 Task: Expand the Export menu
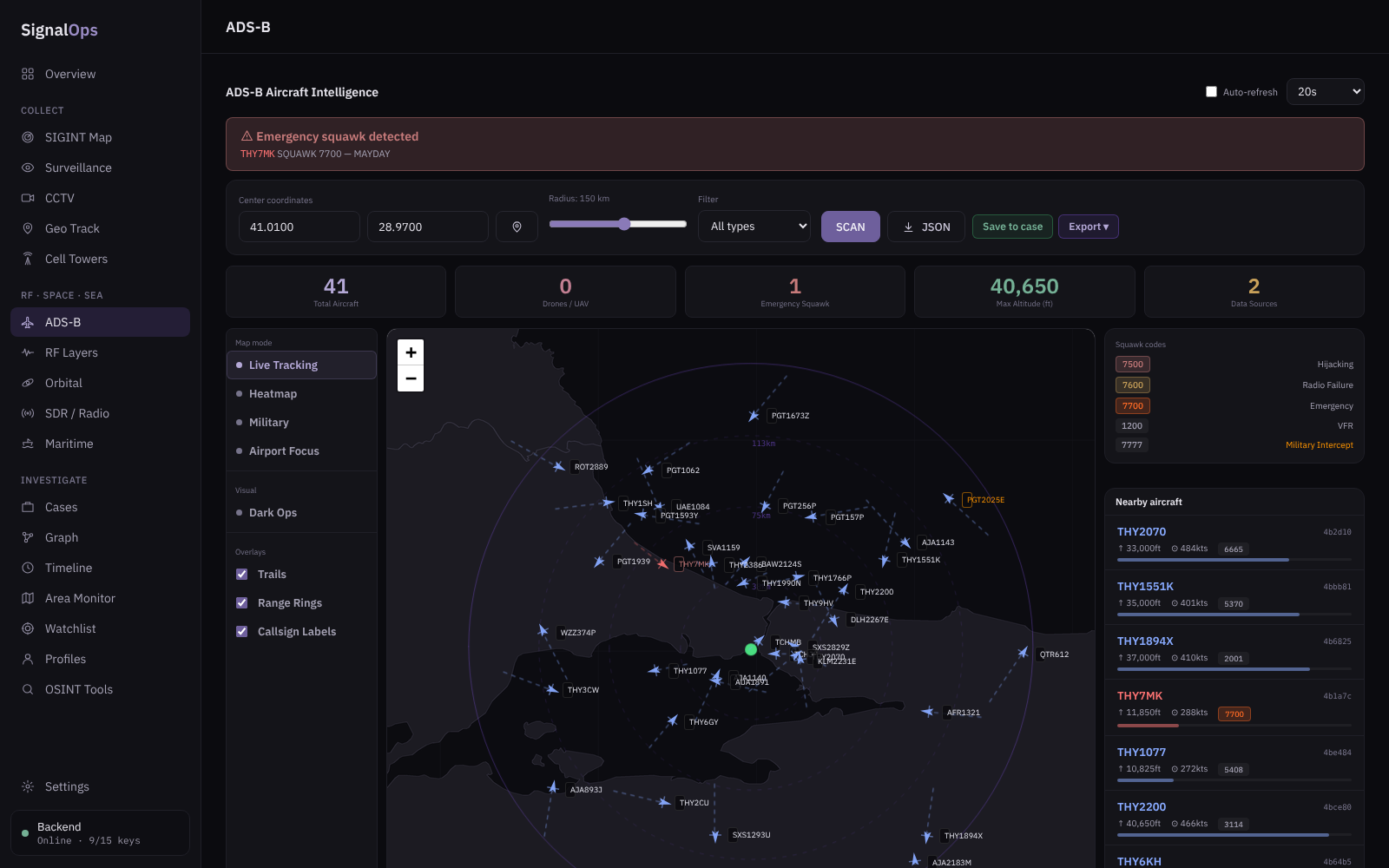click(x=1089, y=227)
